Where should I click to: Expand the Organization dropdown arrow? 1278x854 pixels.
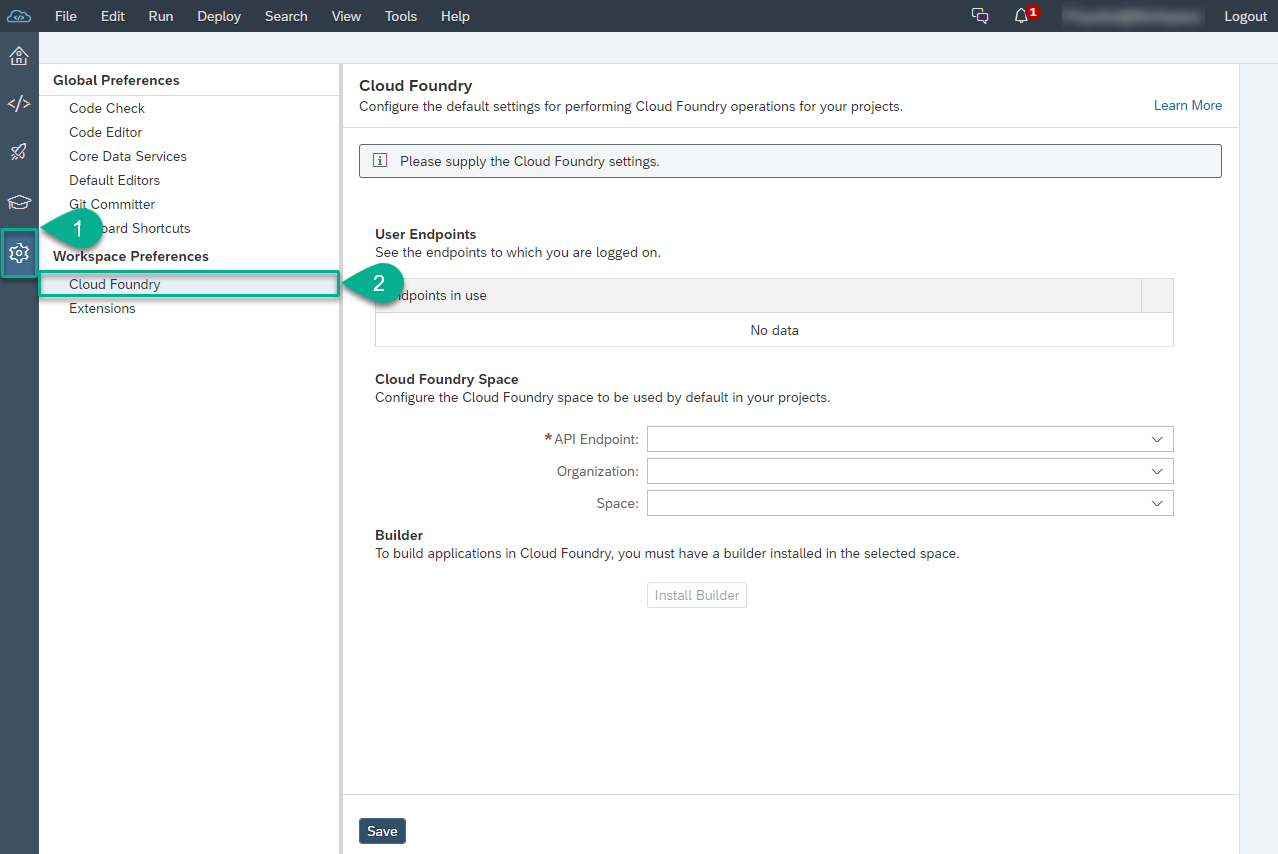click(1157, 471)
